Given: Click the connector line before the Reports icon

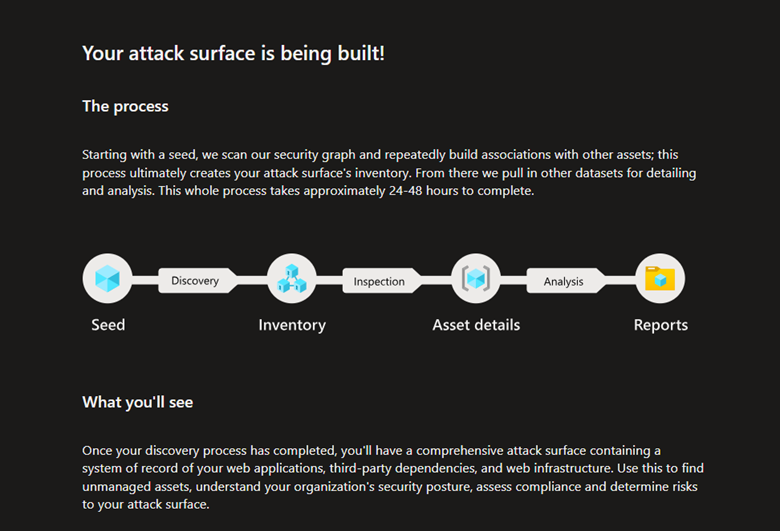Looking at the screenshot, I should click(x=621, y=281).
